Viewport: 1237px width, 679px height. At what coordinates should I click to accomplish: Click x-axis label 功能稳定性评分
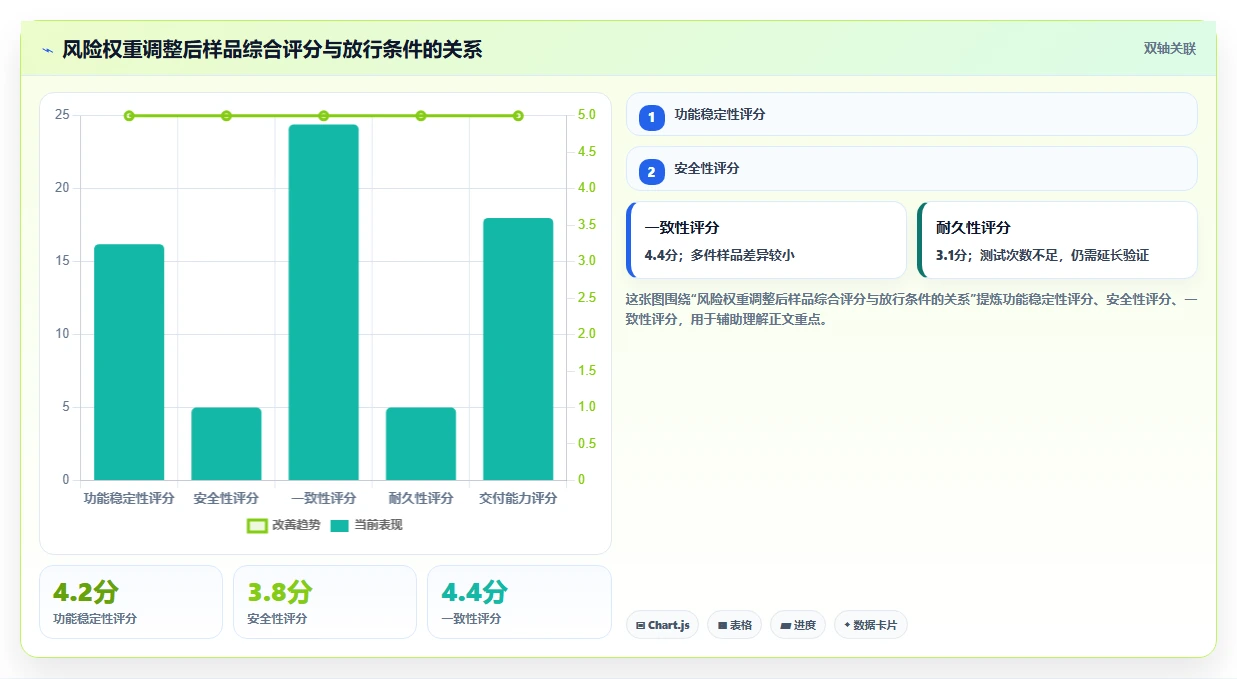129,498
